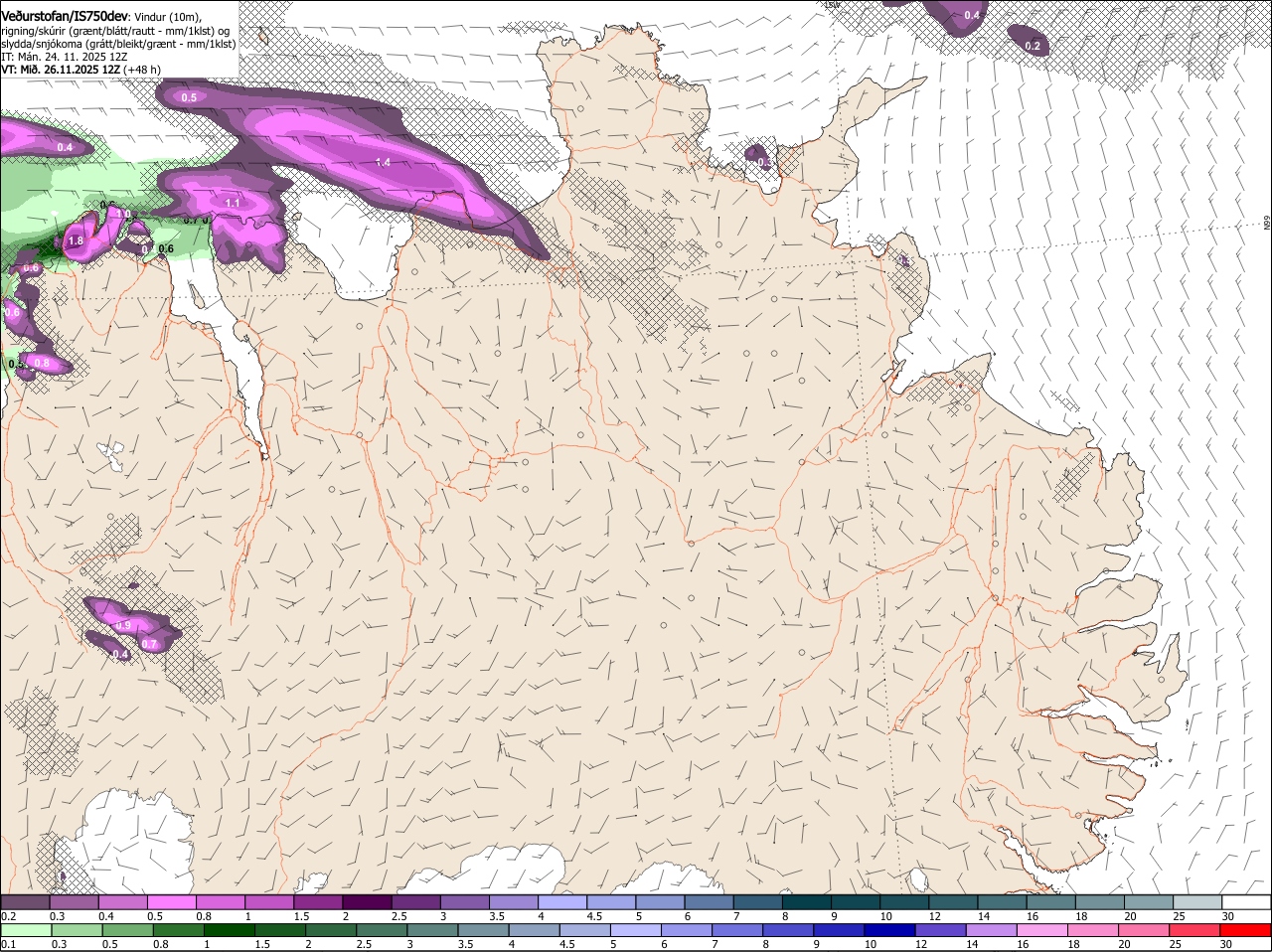
Task: Select the navy blue 10–12 swatch on the green-red scale
Action: click(x=891, y=930)
